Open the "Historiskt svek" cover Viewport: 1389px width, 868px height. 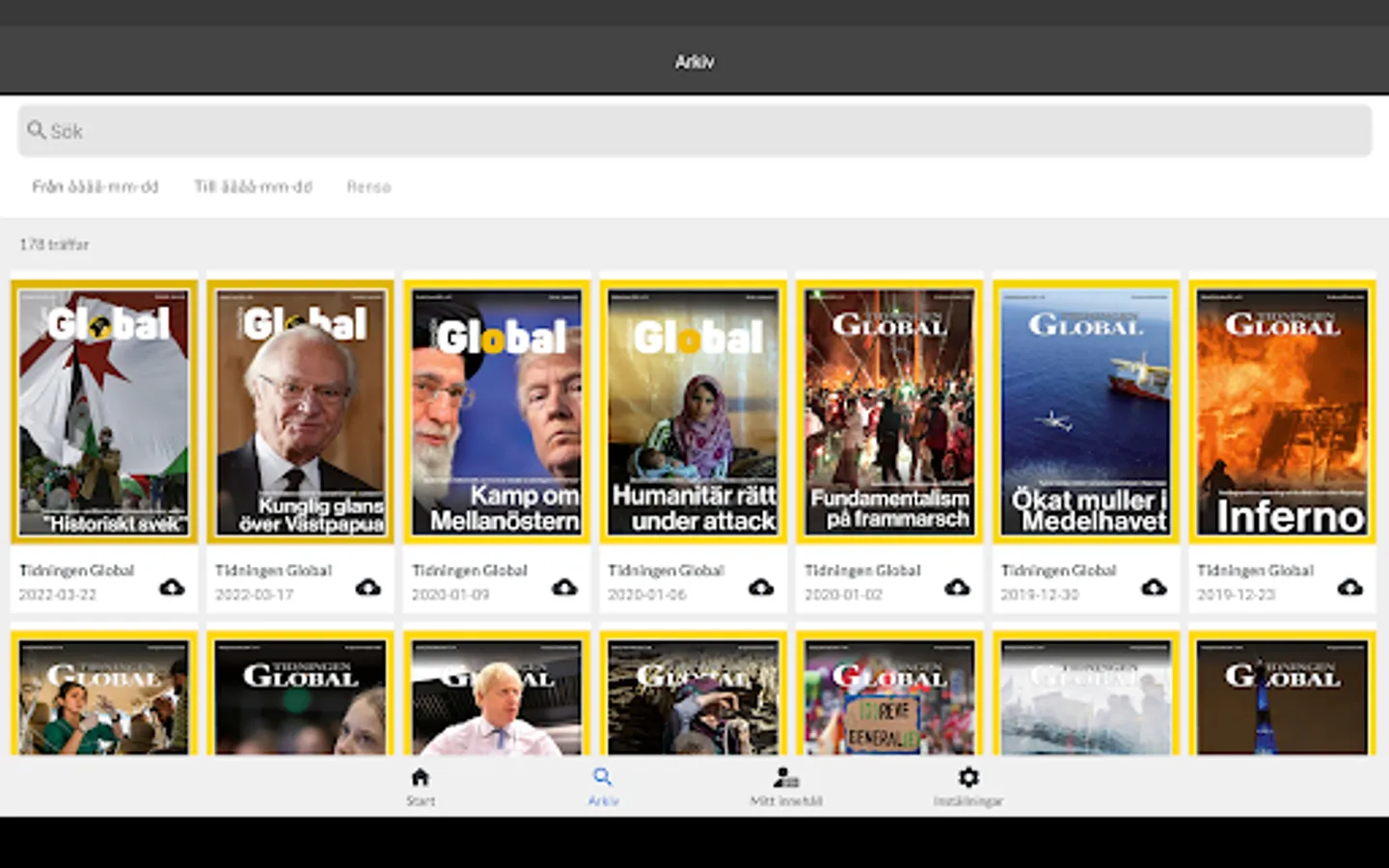click(x=104, y=412)
